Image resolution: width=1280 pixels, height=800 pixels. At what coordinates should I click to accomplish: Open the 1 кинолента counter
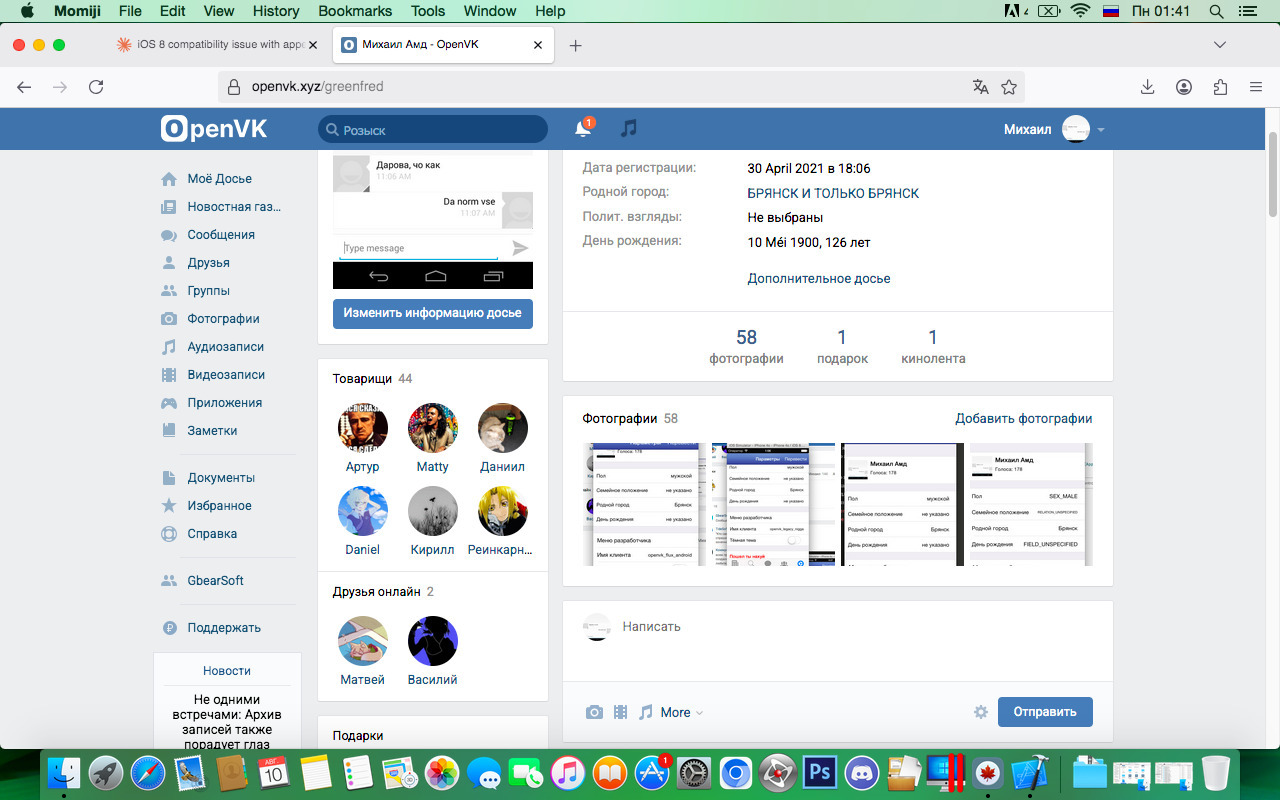(933, 347)
